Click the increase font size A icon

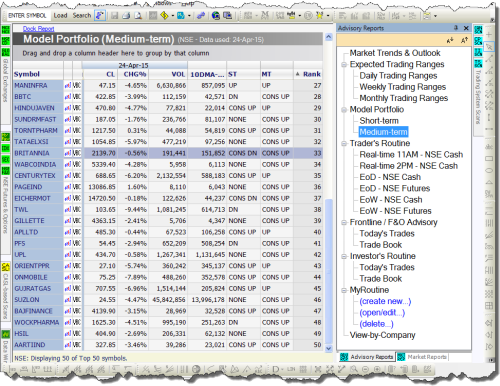coord(464,40)
